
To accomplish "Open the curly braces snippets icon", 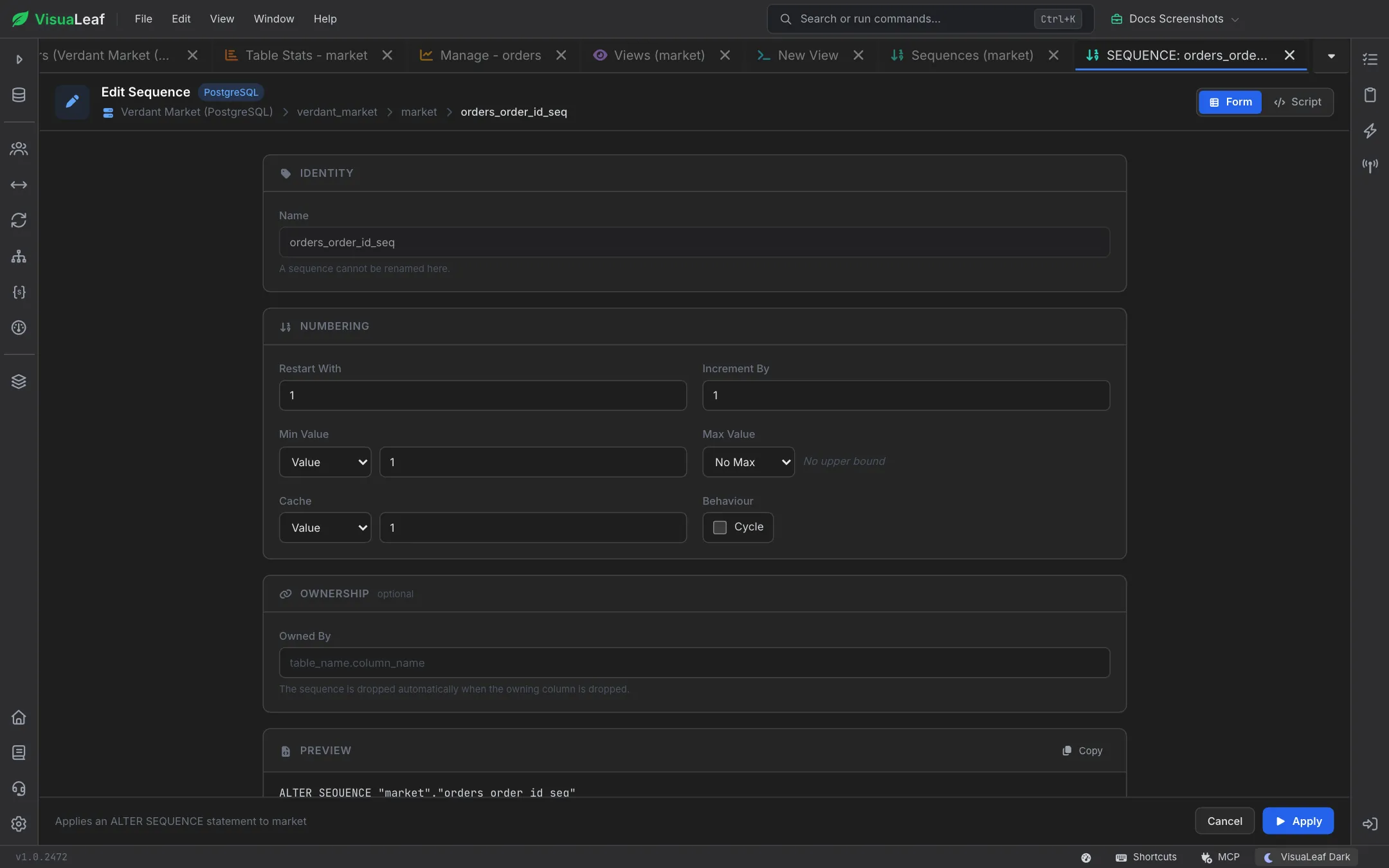I will (19, 292).
